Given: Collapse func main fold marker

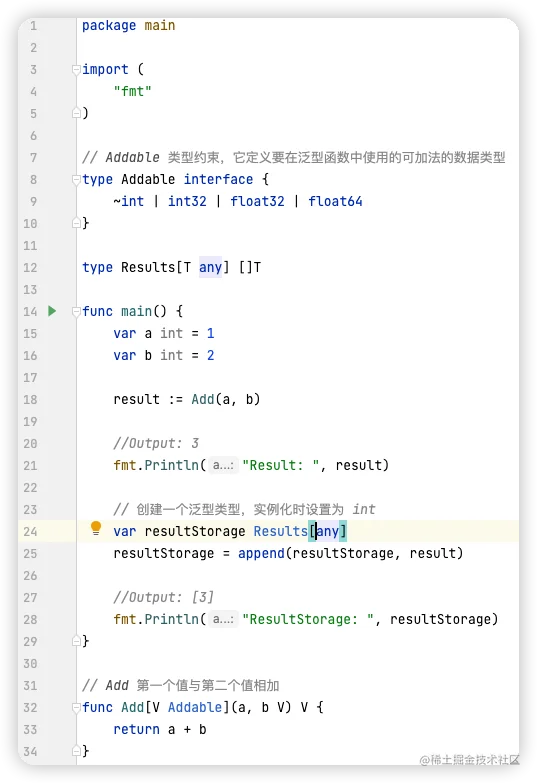Looking at the screenshot, I should click(x=76, y=312).
